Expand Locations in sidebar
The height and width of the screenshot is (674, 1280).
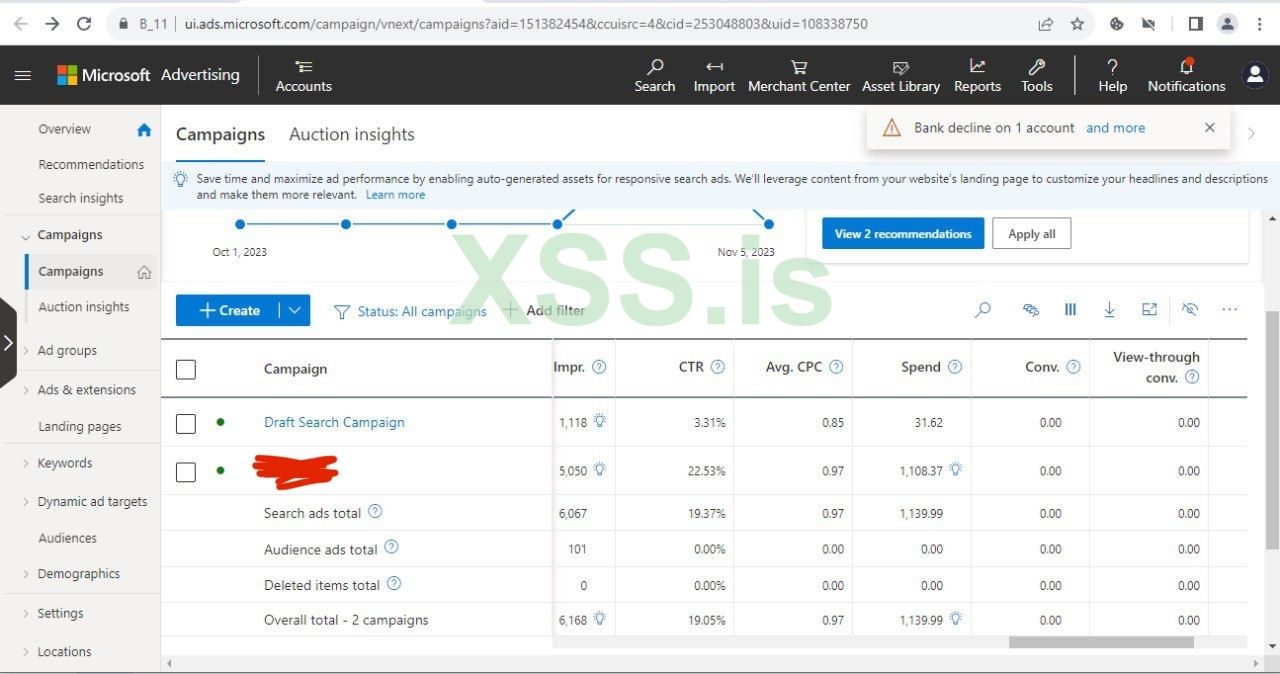pos(26,652)
